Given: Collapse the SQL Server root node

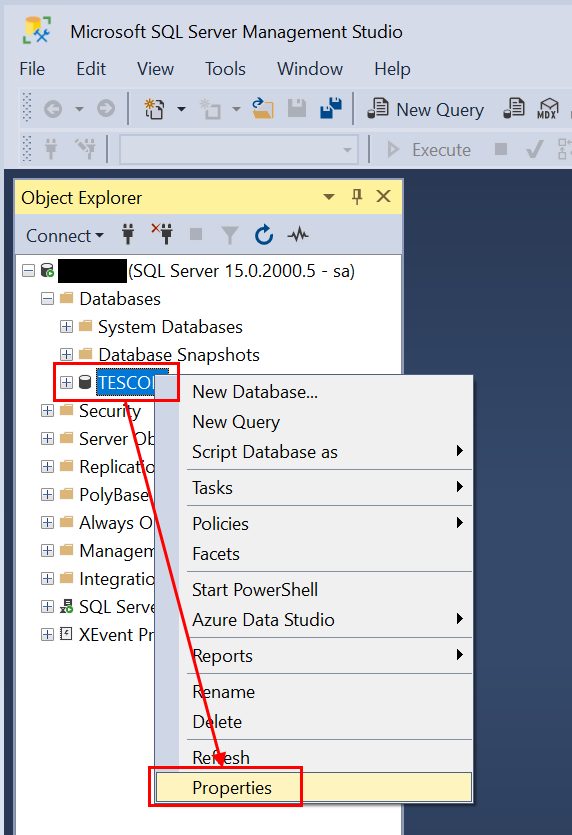Looking at the screenshot, I should pyautogui.click(x=28, y=271).
